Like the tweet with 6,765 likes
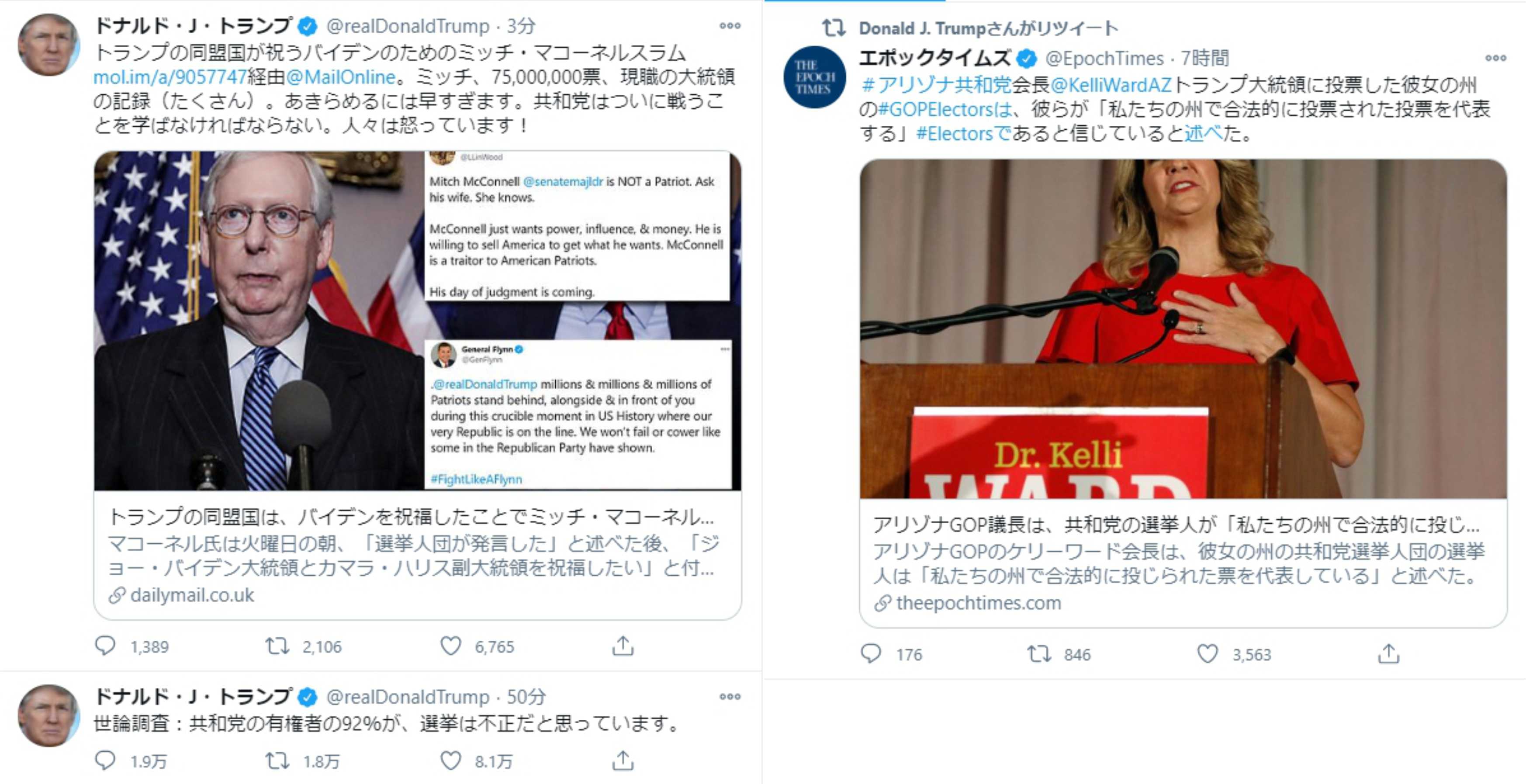 click(451, 646)
